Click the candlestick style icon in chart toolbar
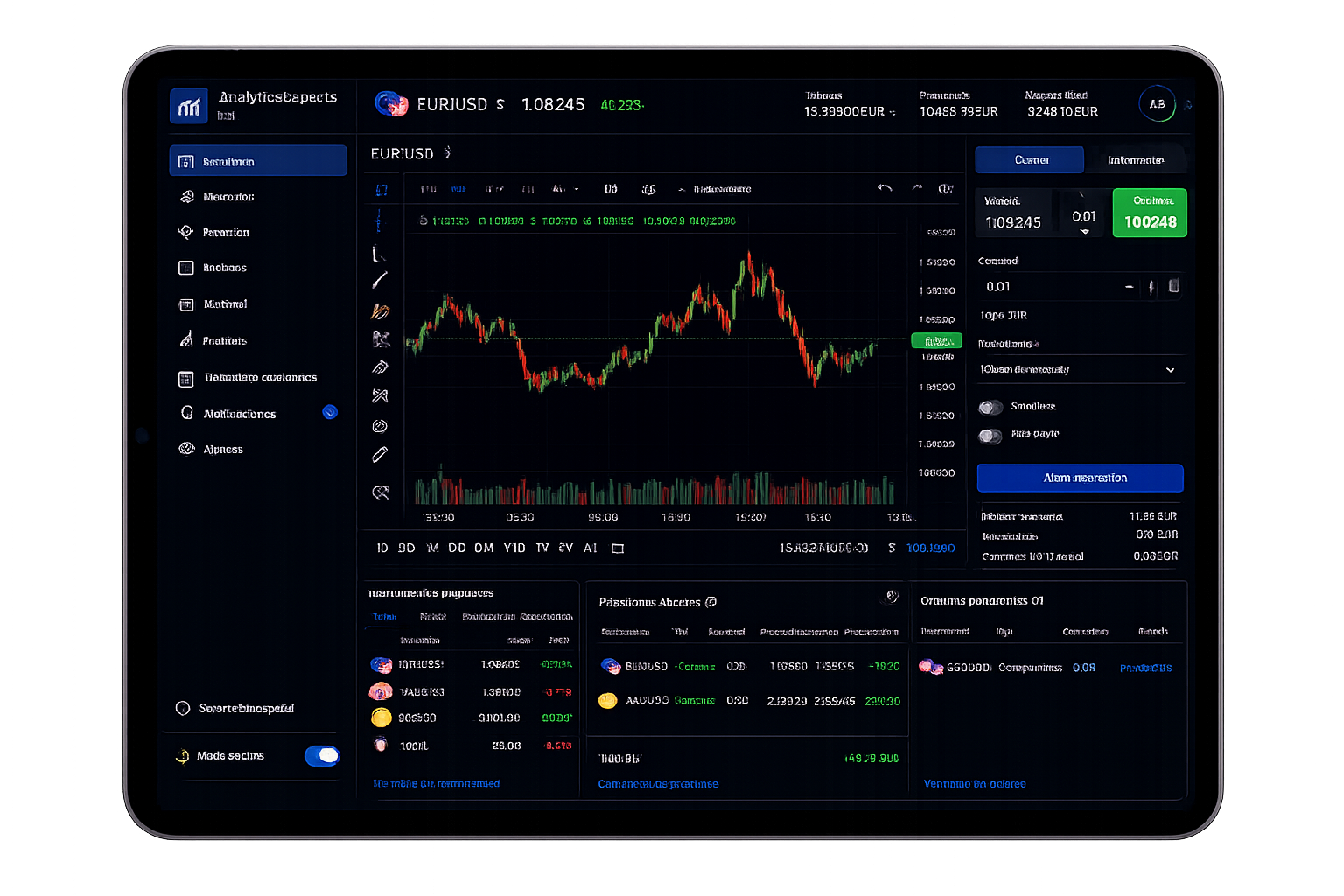This screenshot has height=896, width=1344. (x=611, y=189)
